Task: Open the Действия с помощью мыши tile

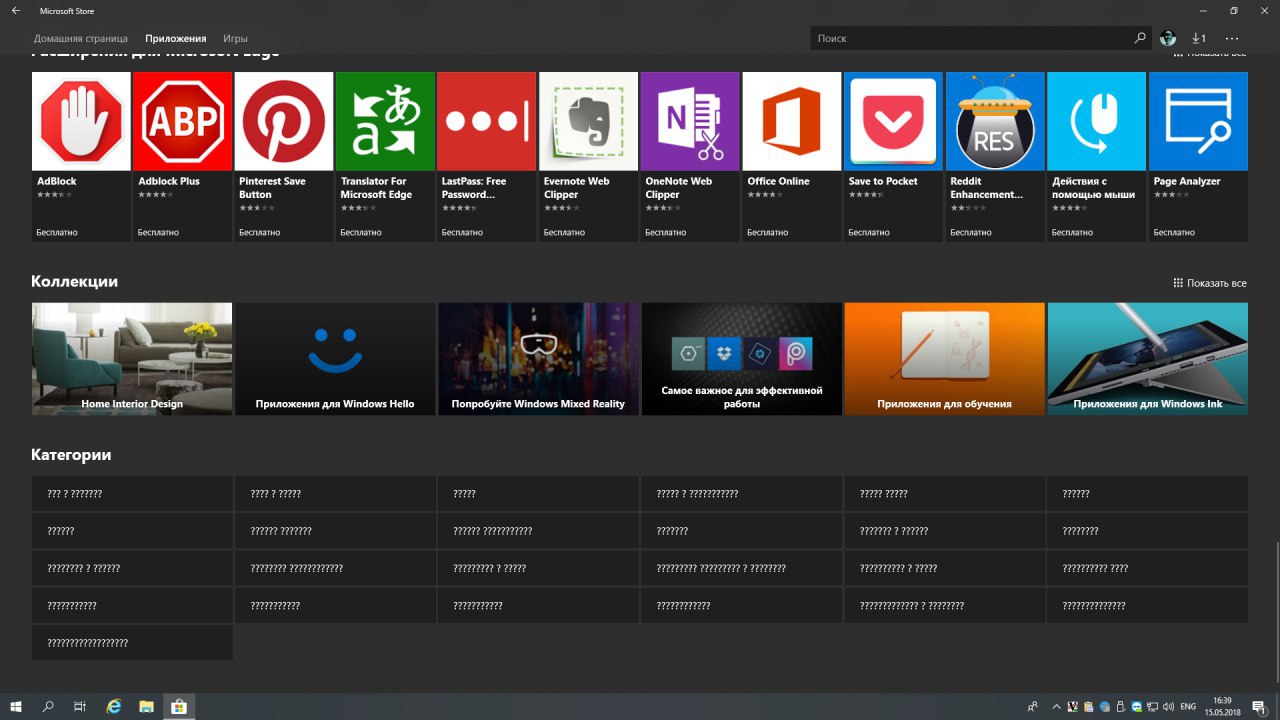Action: 1096,156
